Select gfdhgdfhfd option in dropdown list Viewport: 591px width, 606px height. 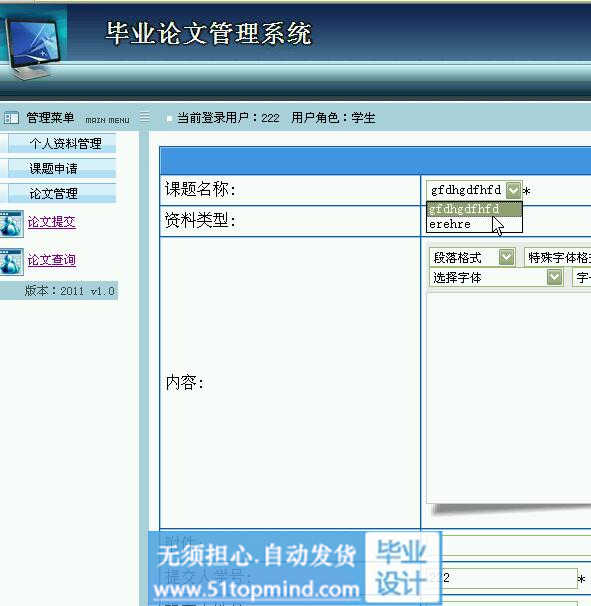click(474, 209)
